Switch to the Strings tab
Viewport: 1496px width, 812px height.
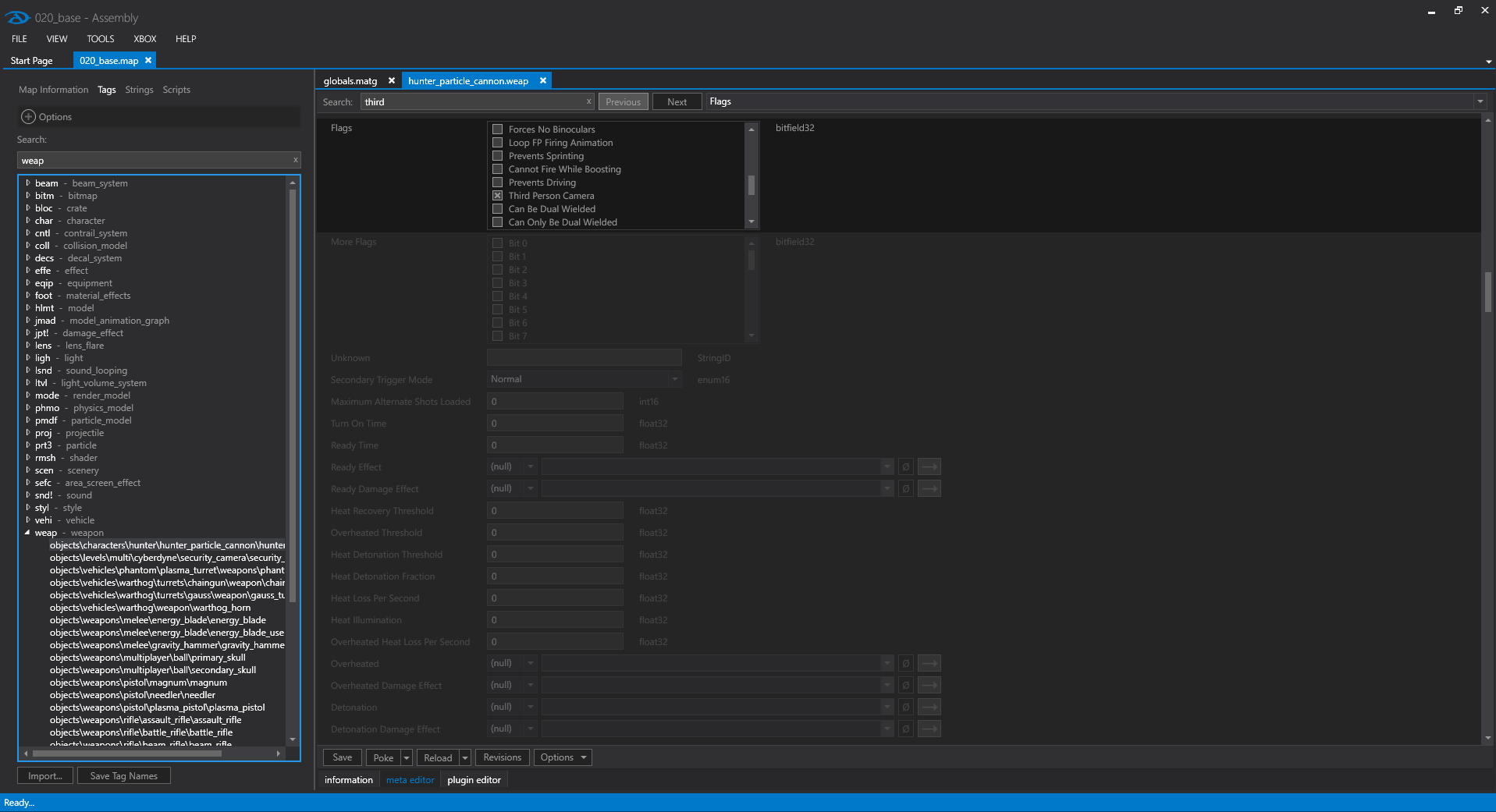(x=139, y=90)
